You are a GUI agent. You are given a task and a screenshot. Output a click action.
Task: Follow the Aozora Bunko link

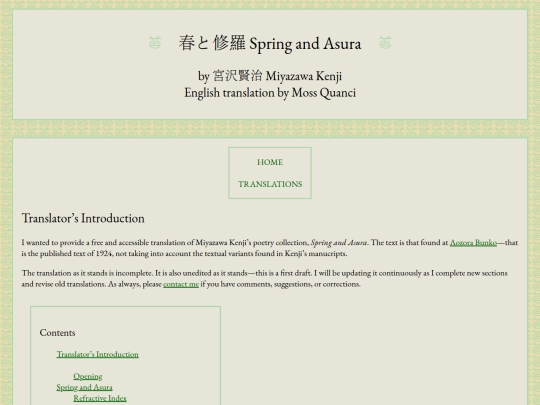coord(473,242)
